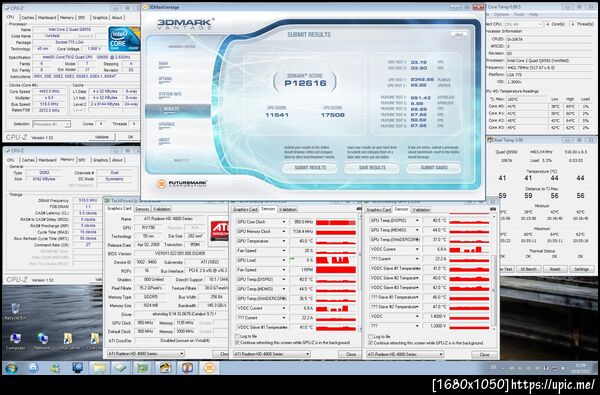This screenshot has height=395, width=600.
Task: Click the Real Temp title bar icon
Action: (x=490, y=140)
